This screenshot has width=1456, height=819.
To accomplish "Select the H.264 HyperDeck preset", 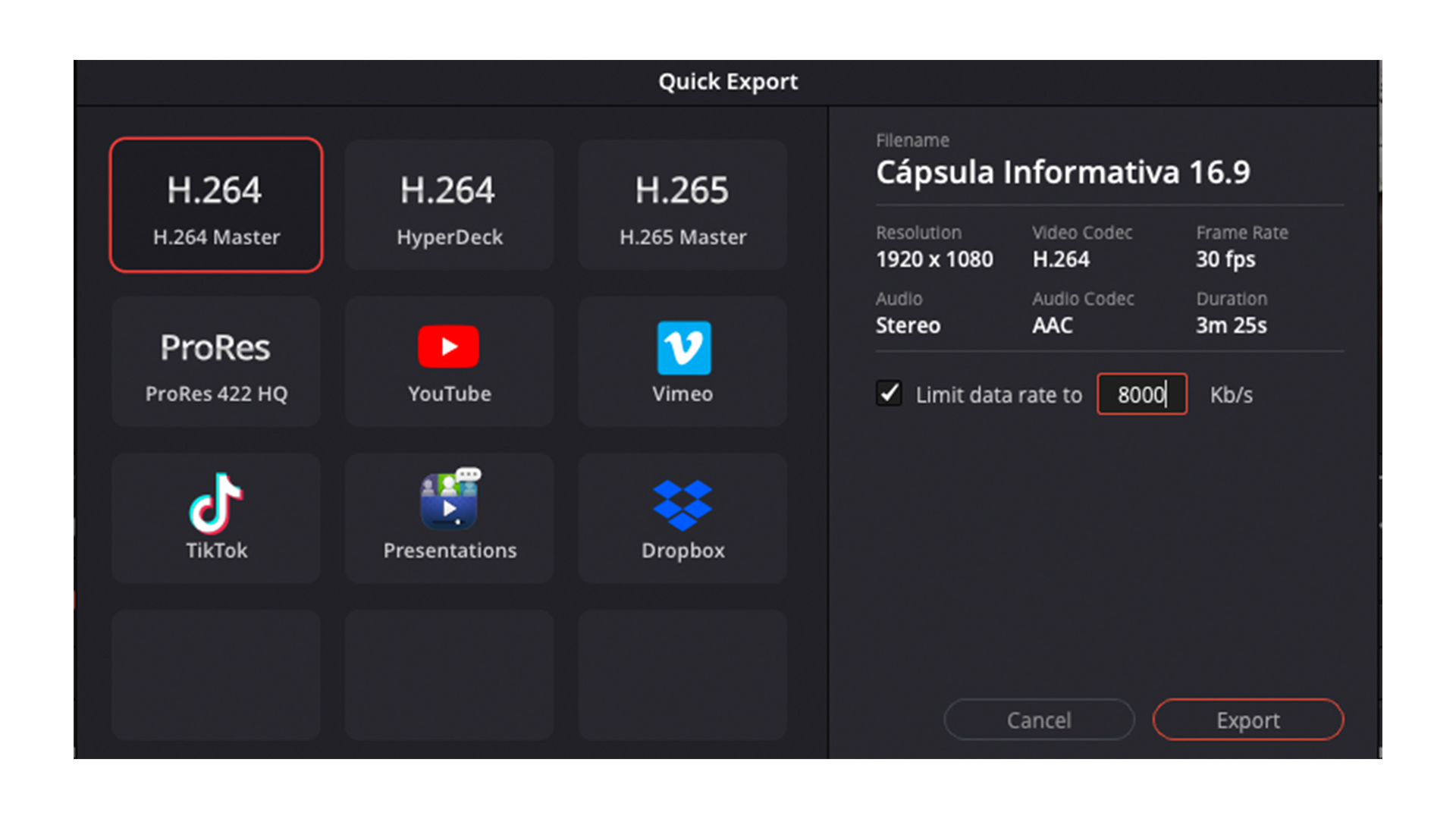I will (x=449, y=205).
